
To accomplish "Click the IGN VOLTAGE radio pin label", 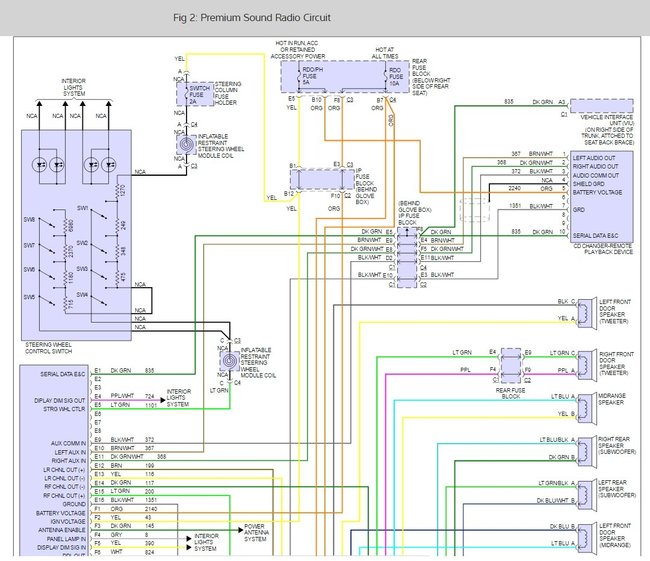I will pos(68,522).
